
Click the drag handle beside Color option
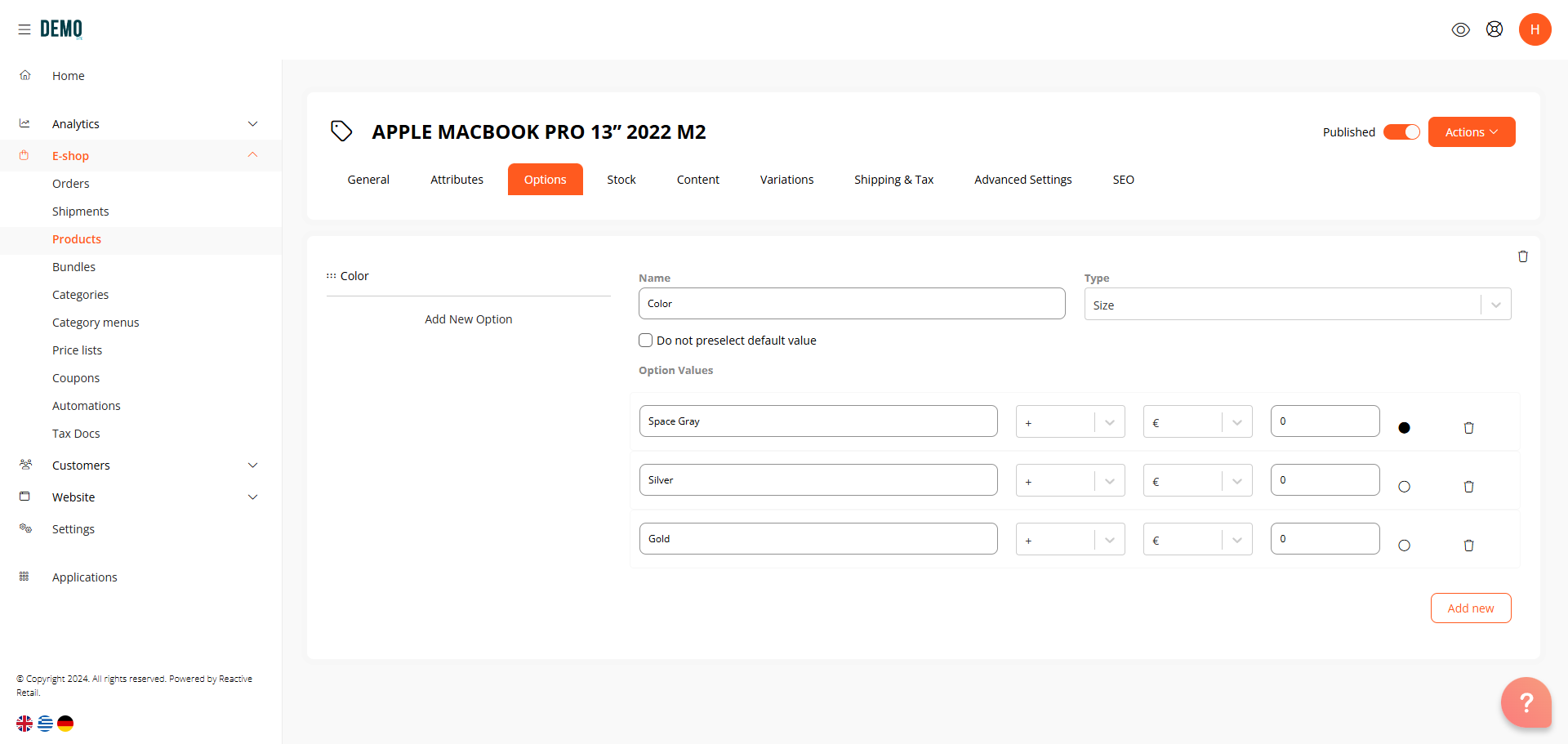[x=331, y=276]
